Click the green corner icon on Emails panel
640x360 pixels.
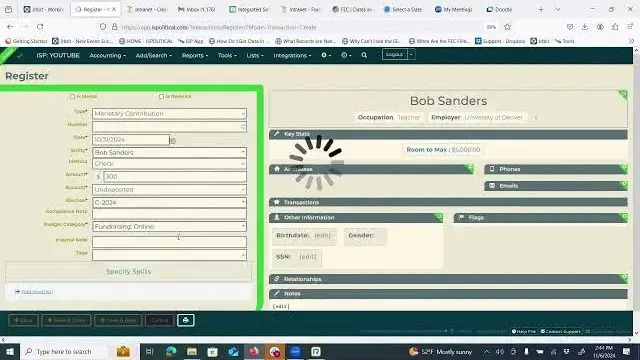[x=624, y=185]
